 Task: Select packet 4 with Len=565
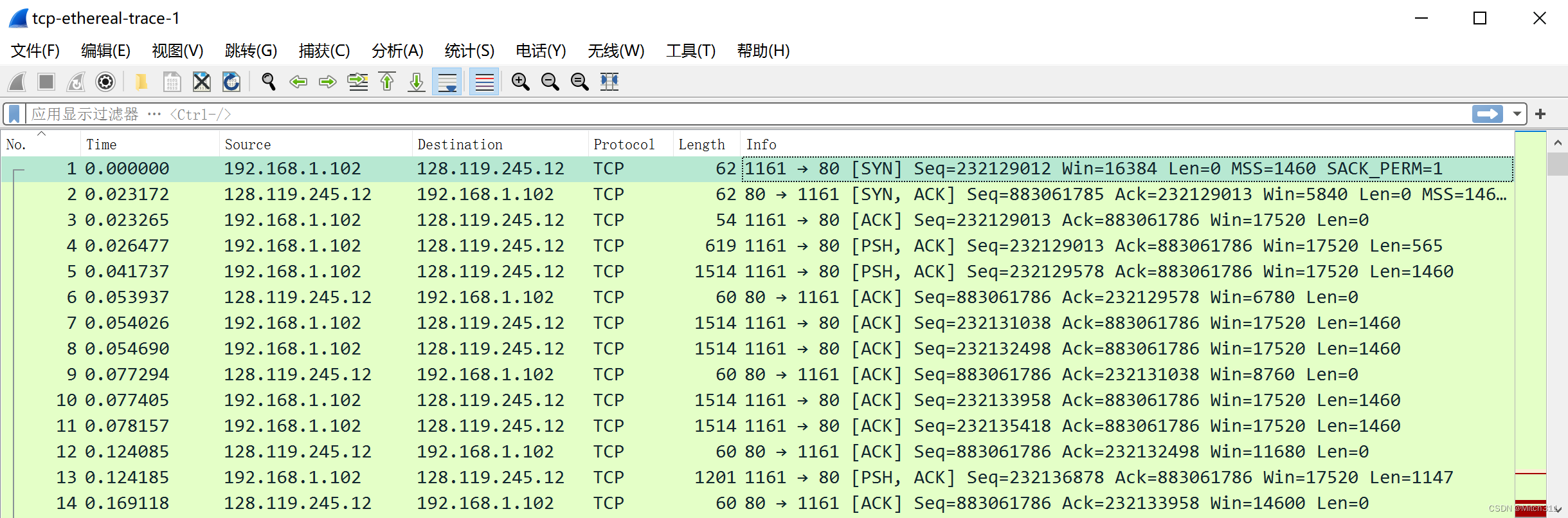pos(757,246)
